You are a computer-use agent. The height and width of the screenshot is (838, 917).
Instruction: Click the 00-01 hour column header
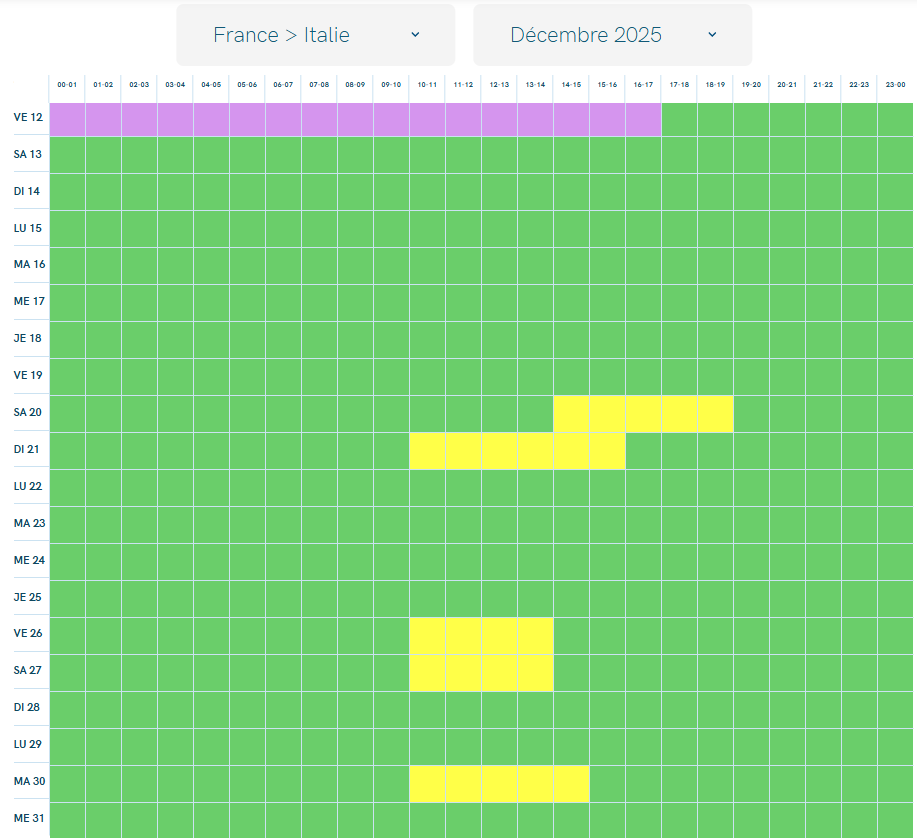(67, 86)
